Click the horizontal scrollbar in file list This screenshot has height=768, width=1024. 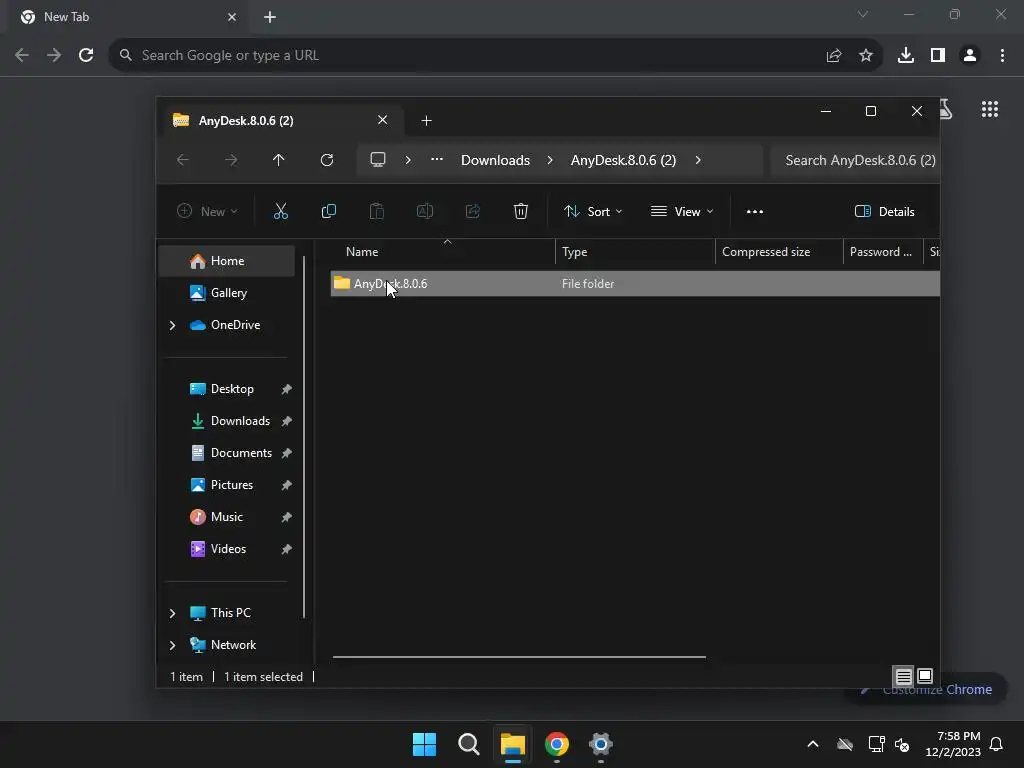pos(519,657)
